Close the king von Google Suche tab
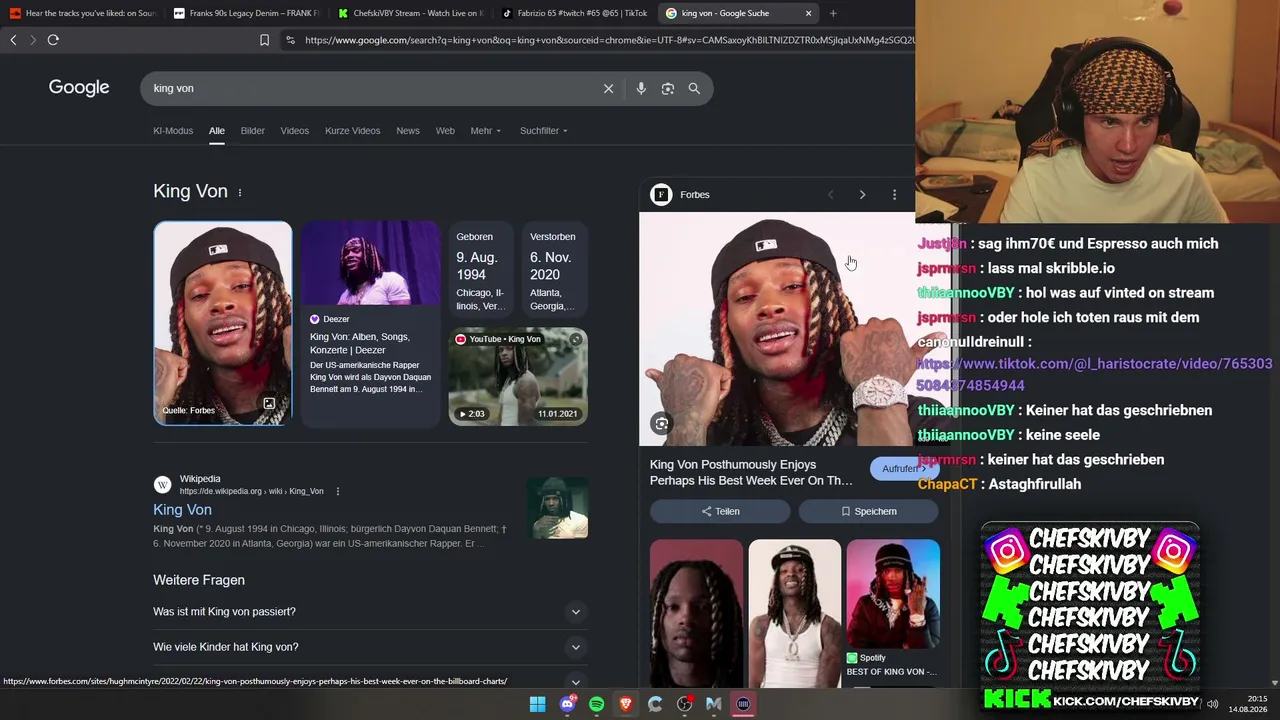The width and height of the screenshot is (1280, 720). tap(808, 13)
